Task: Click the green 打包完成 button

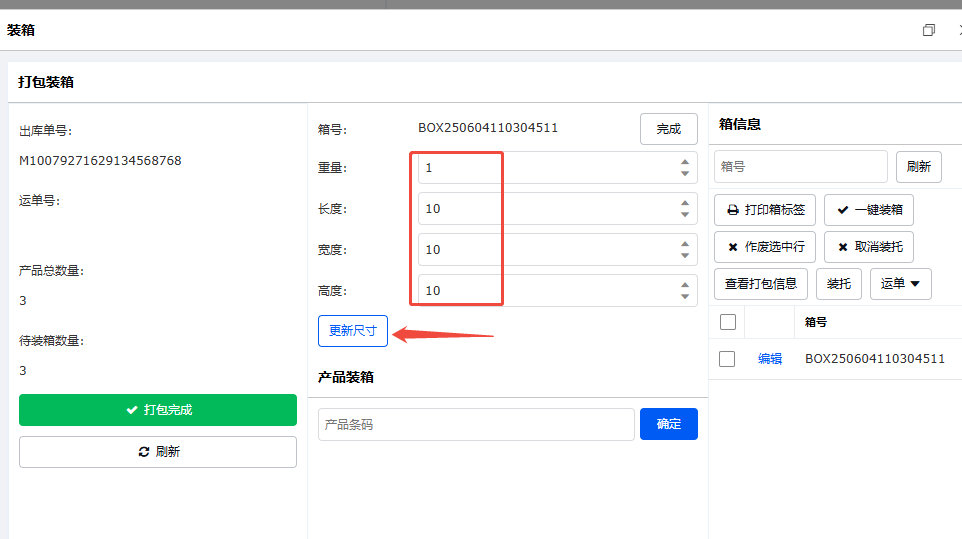Action: pyautogui.click(x=158, y=410)
